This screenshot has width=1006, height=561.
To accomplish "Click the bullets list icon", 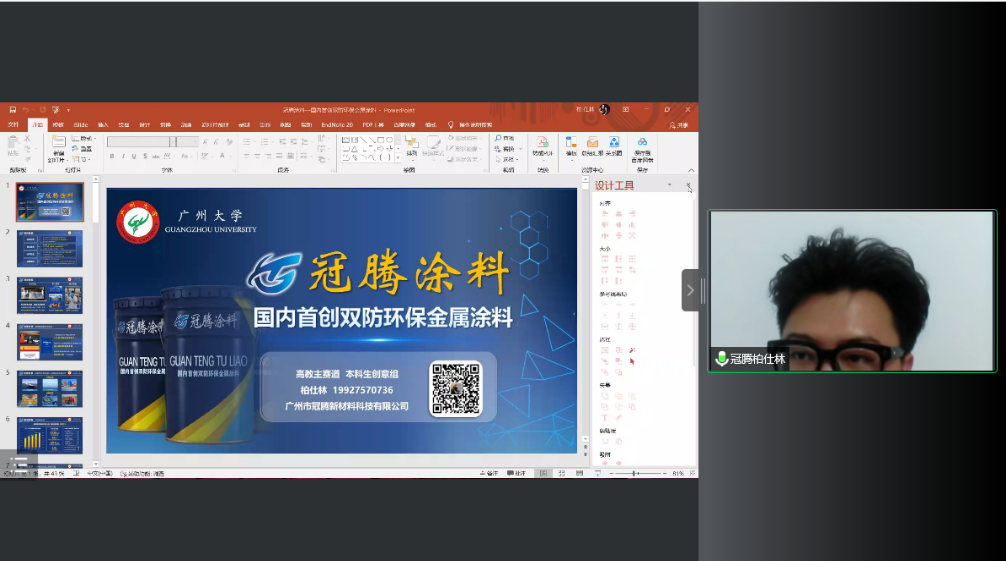I will [x=246, y=142].
